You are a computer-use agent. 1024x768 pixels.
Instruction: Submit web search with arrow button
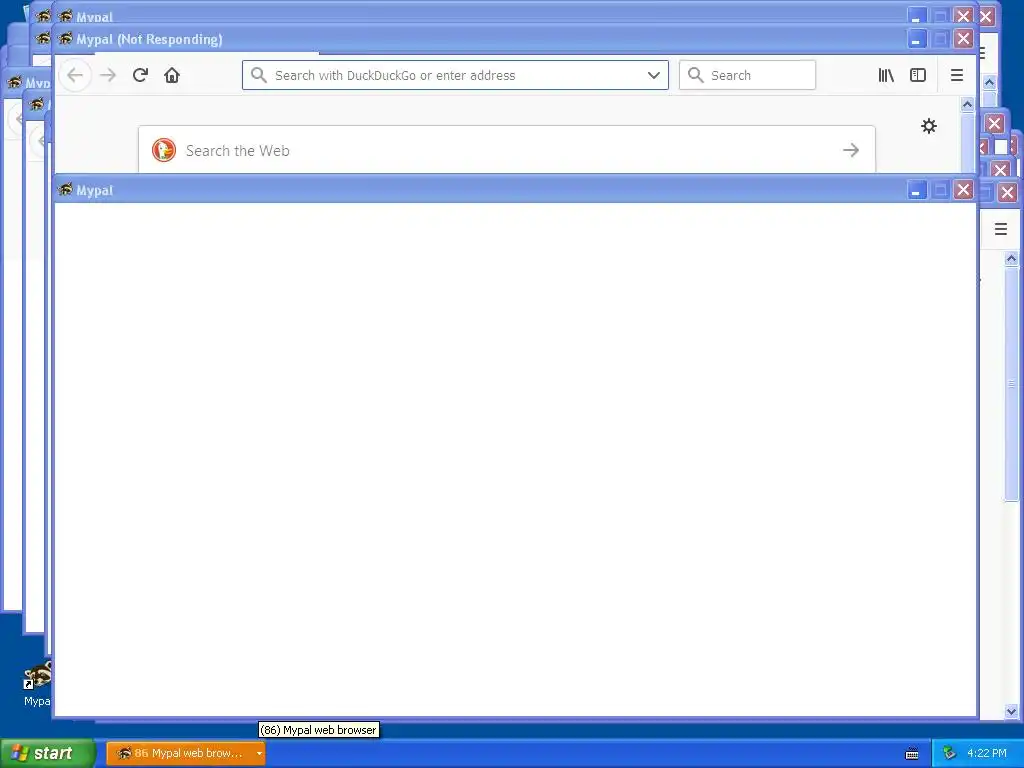[850, 150]
